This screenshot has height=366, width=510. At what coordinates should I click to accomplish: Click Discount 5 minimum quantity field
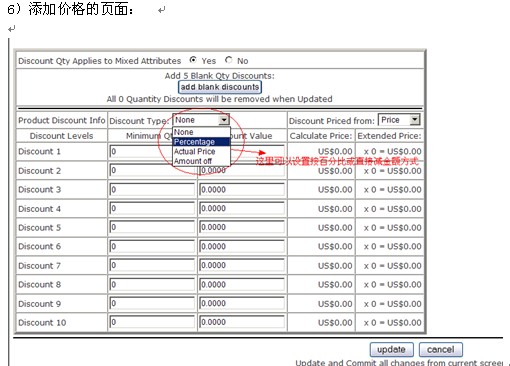click(152, 227)
